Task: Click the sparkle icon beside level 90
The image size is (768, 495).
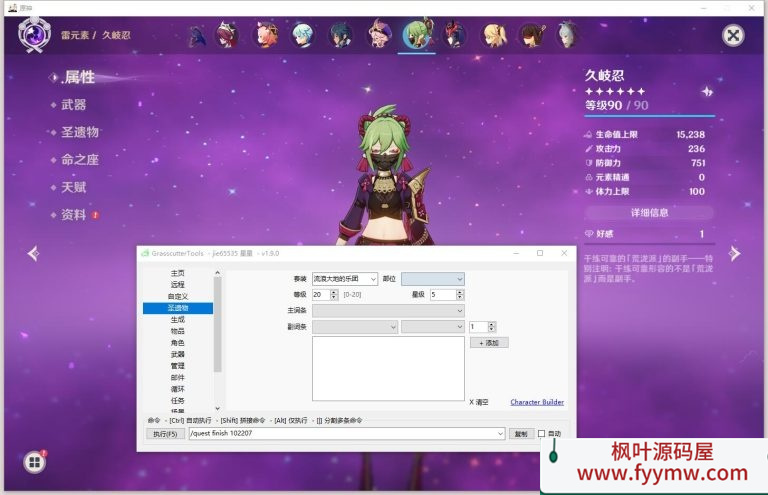Action: [x=707, y=91]
